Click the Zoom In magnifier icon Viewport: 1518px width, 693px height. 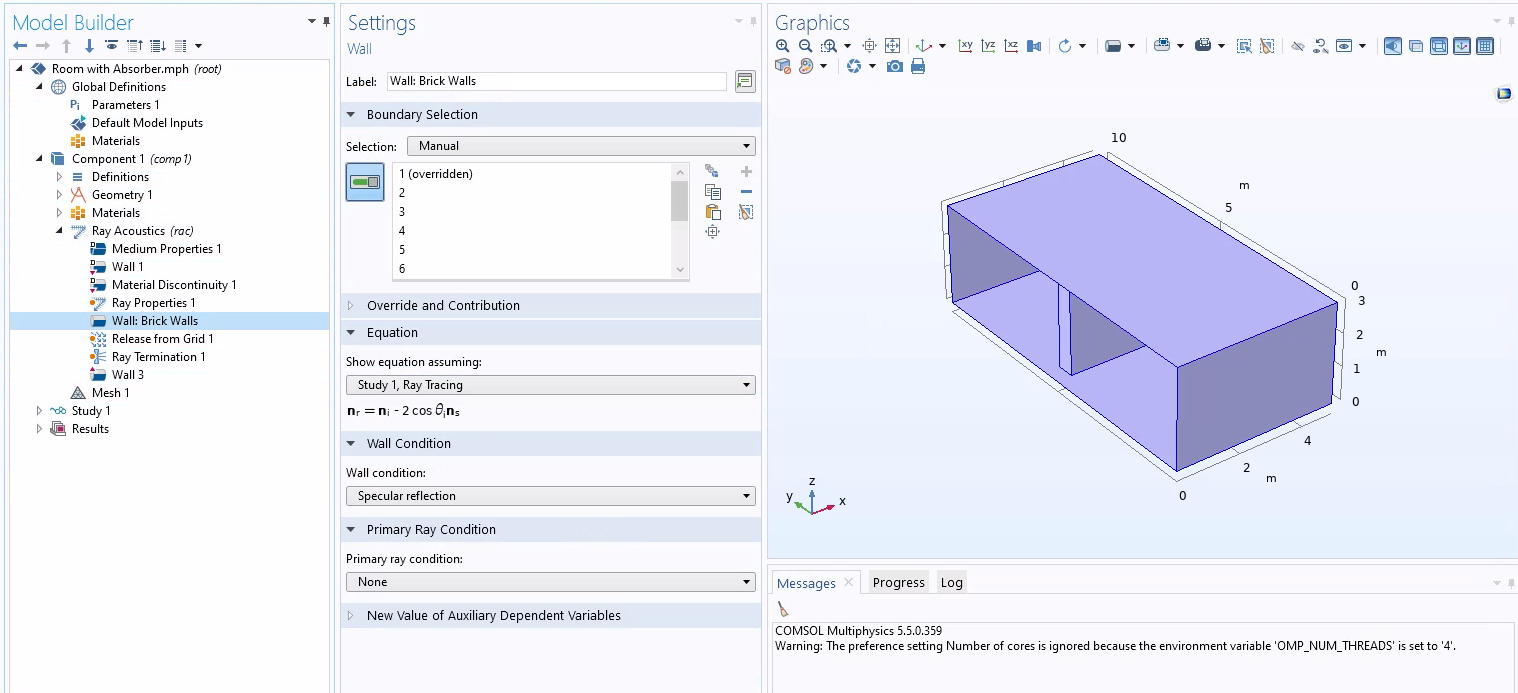[783, 46]
